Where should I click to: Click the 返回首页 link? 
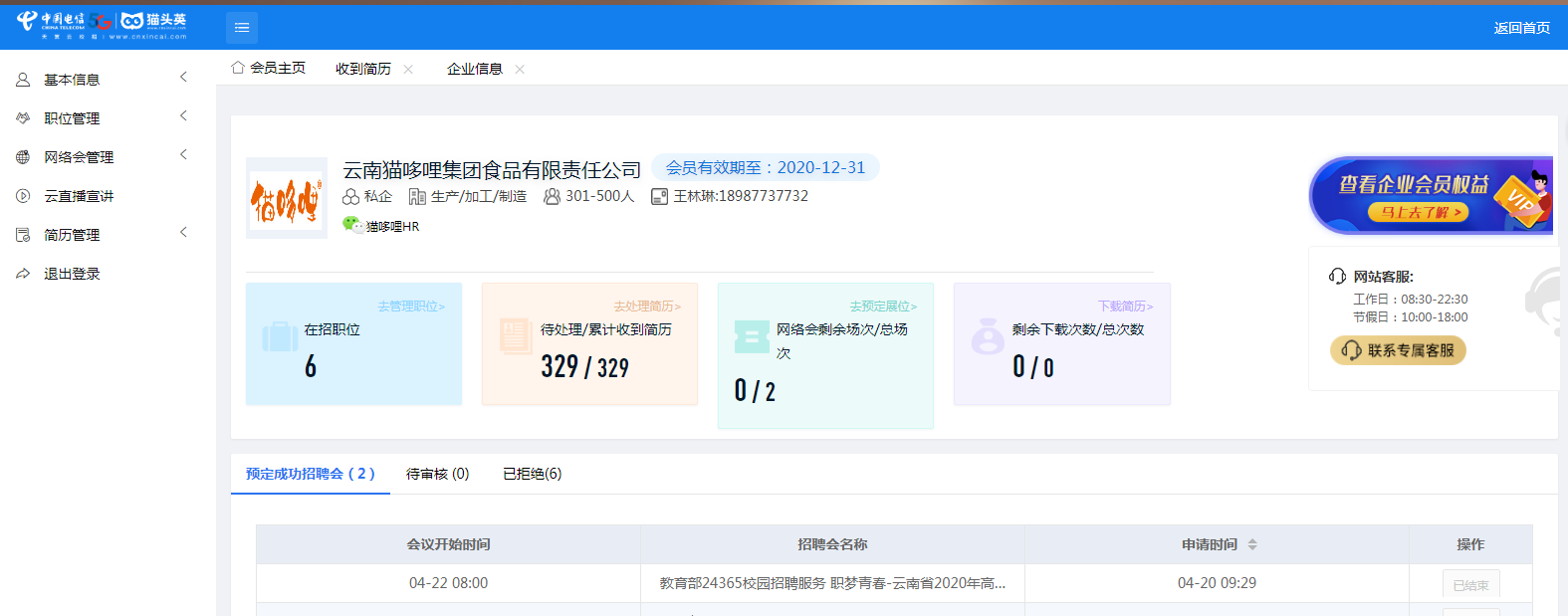click(x=1522, y=28)
